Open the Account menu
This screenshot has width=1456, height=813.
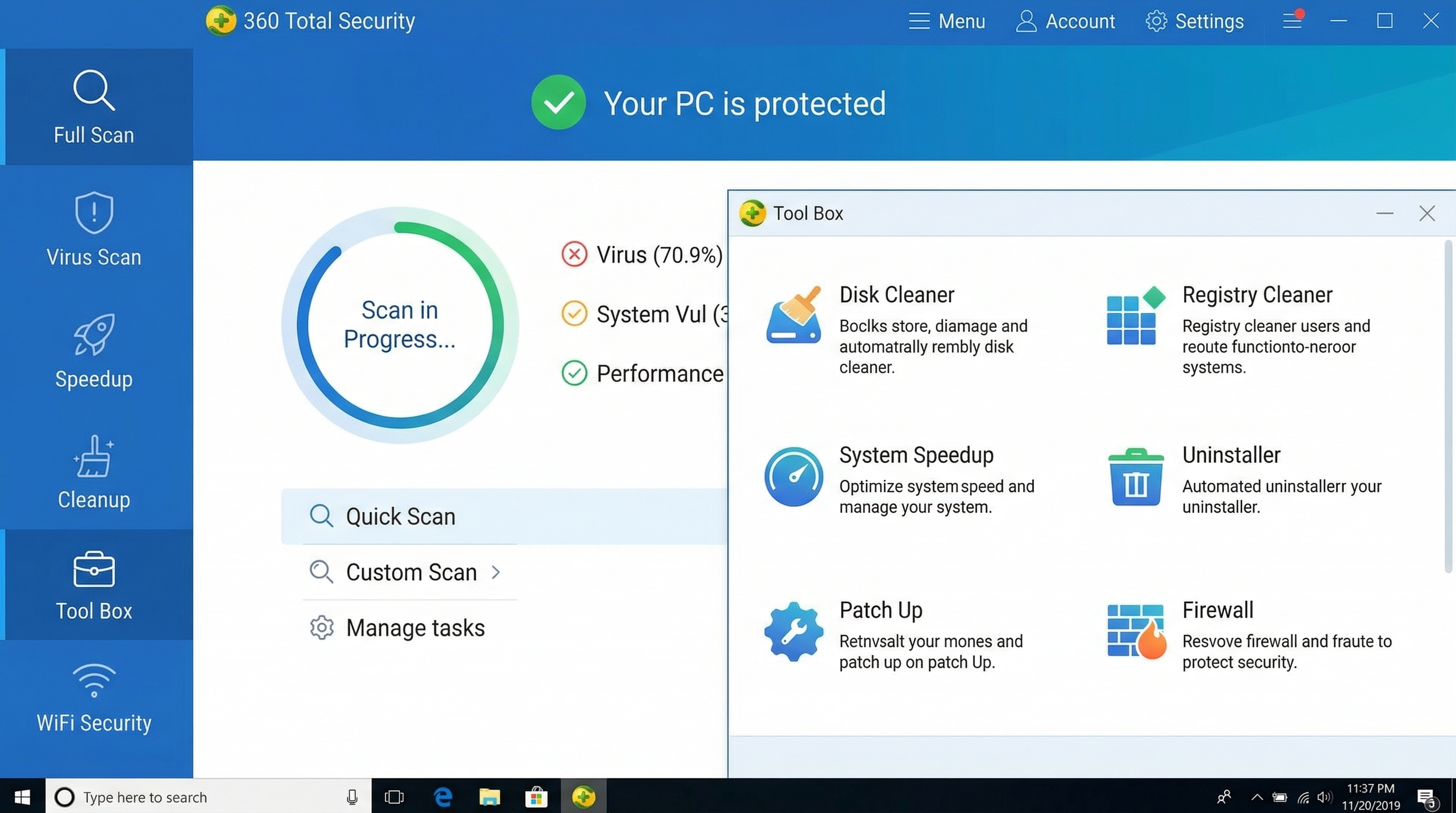(1065, 21)
